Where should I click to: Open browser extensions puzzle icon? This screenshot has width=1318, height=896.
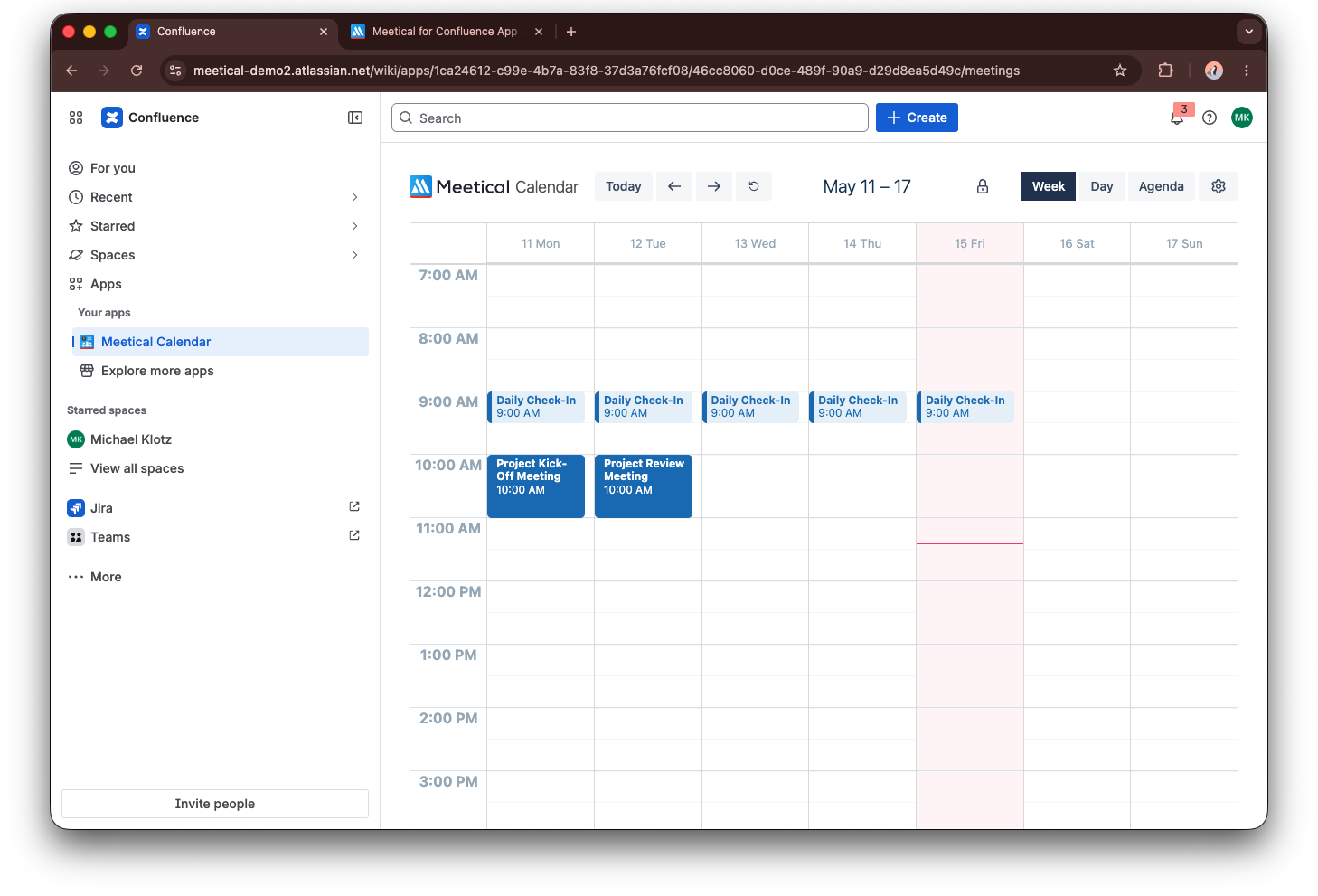[x=1166, y=71]
